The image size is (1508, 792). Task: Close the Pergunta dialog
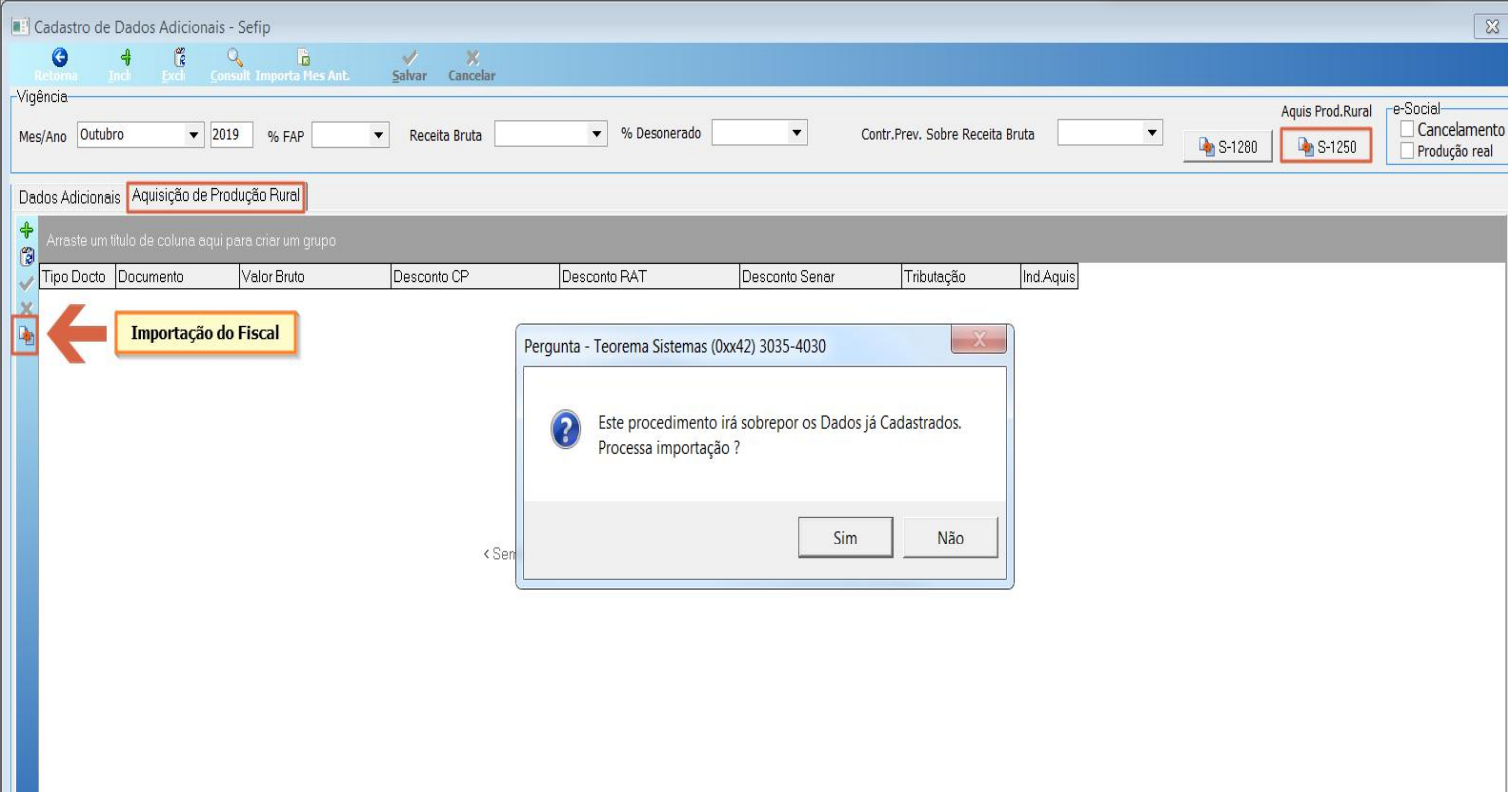[977, 340]
